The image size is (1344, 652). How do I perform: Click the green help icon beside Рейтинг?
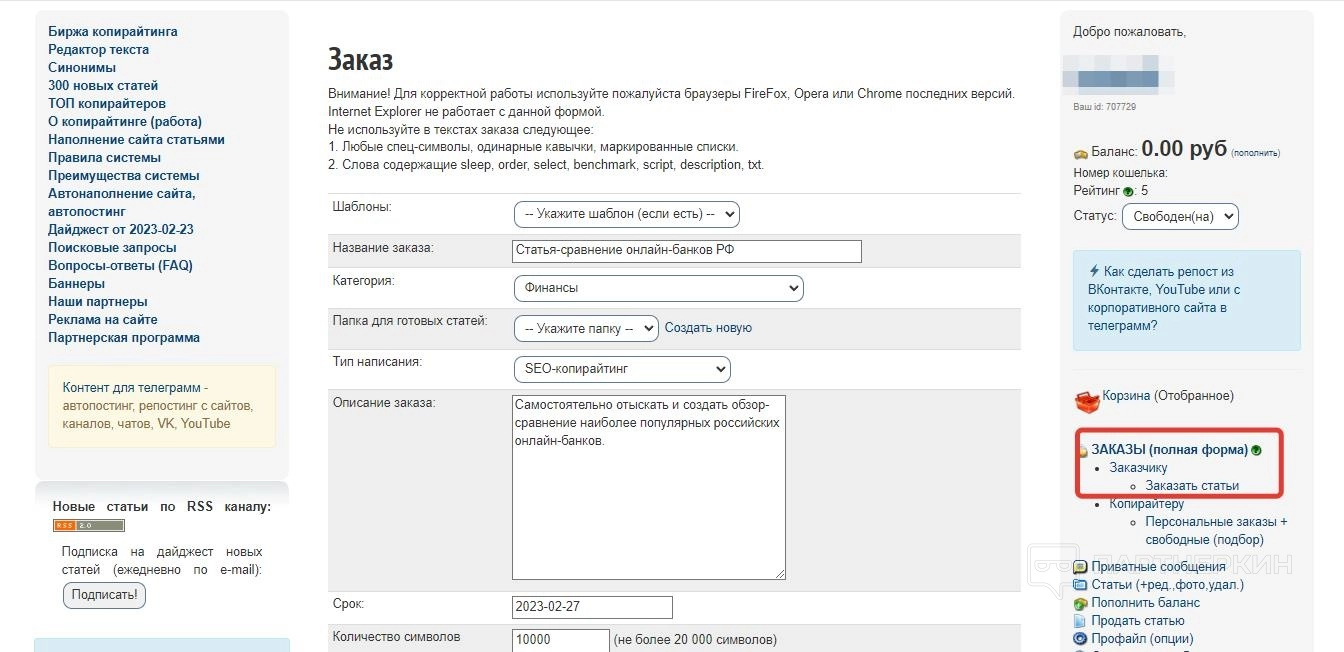[1129, 191]
